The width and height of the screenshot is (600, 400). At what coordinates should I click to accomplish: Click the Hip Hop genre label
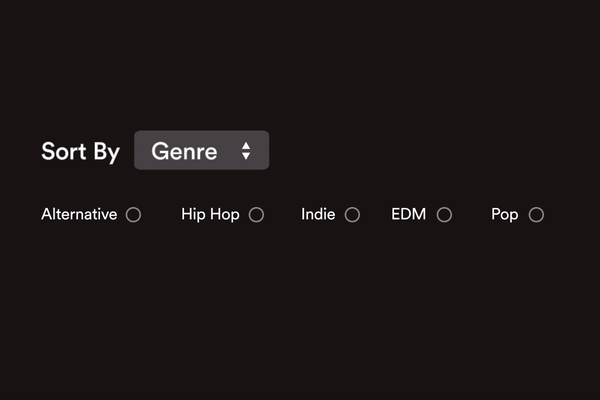(210, 214)
